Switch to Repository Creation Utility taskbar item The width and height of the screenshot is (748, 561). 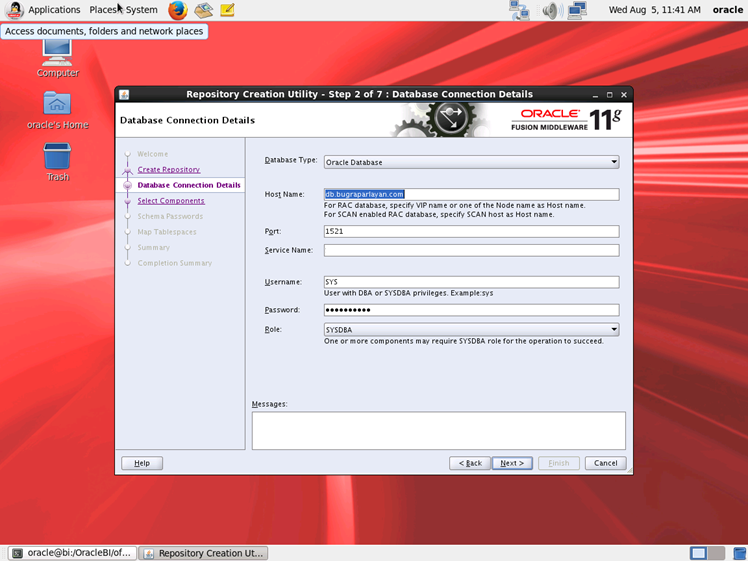click(x=203, y=553)
